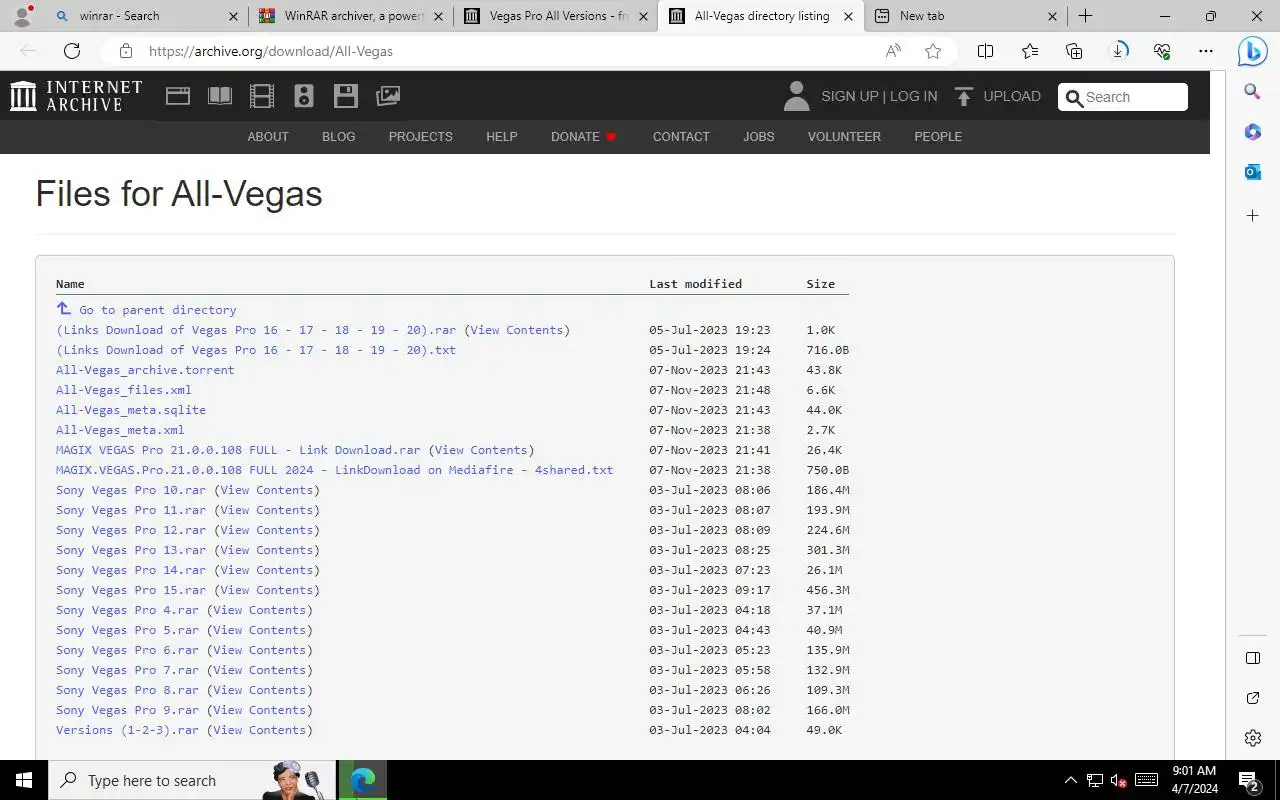Click the taskbar clock 9:01 AM
This screenshot has height=800, width=1280.
[x=1194, y=771]
